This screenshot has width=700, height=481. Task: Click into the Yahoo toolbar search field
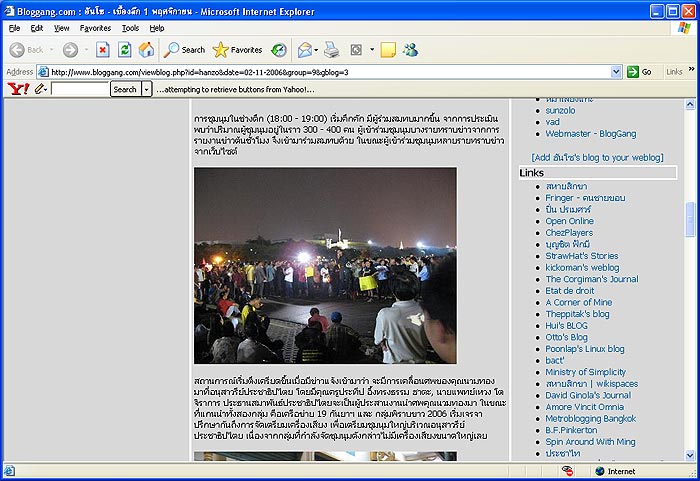coord(80,89)
